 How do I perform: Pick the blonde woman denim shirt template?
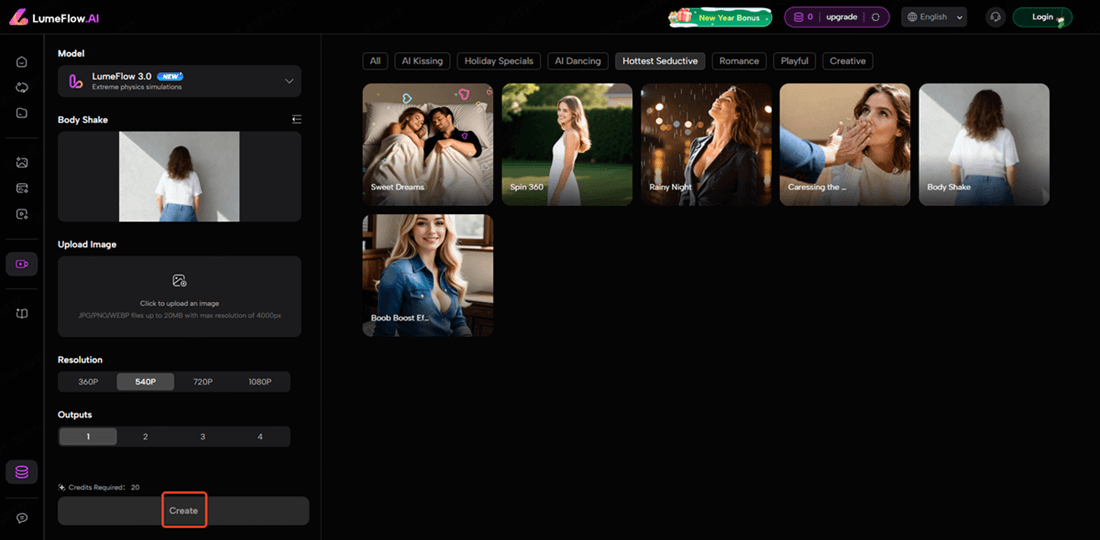[x=428, y=275]
